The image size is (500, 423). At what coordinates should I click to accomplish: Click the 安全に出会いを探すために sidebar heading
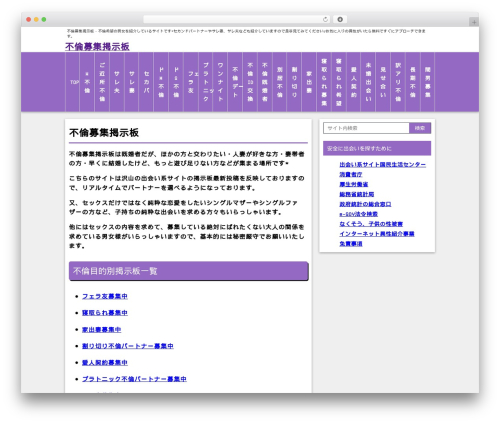click(x=377, y=148)
